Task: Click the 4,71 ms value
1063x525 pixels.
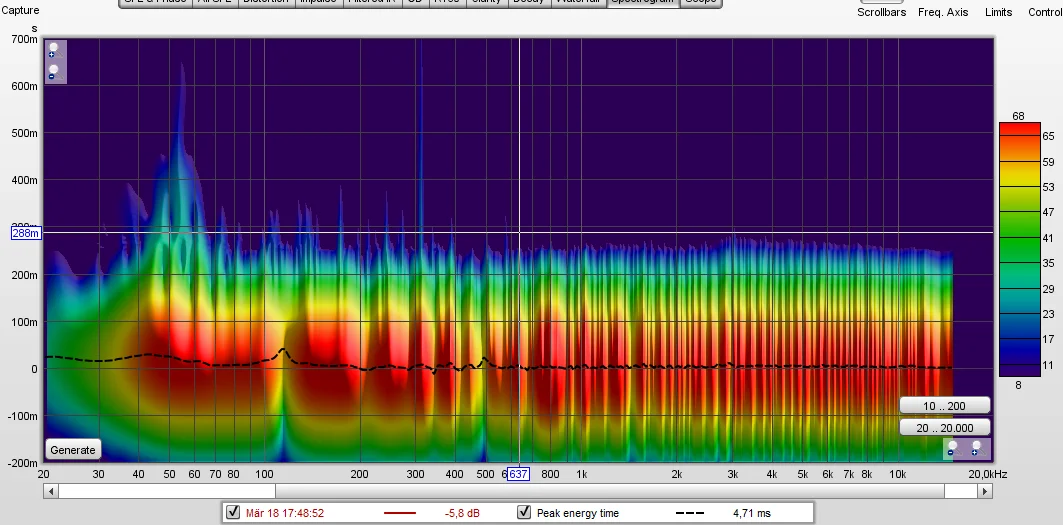Action: coord(752,513)
